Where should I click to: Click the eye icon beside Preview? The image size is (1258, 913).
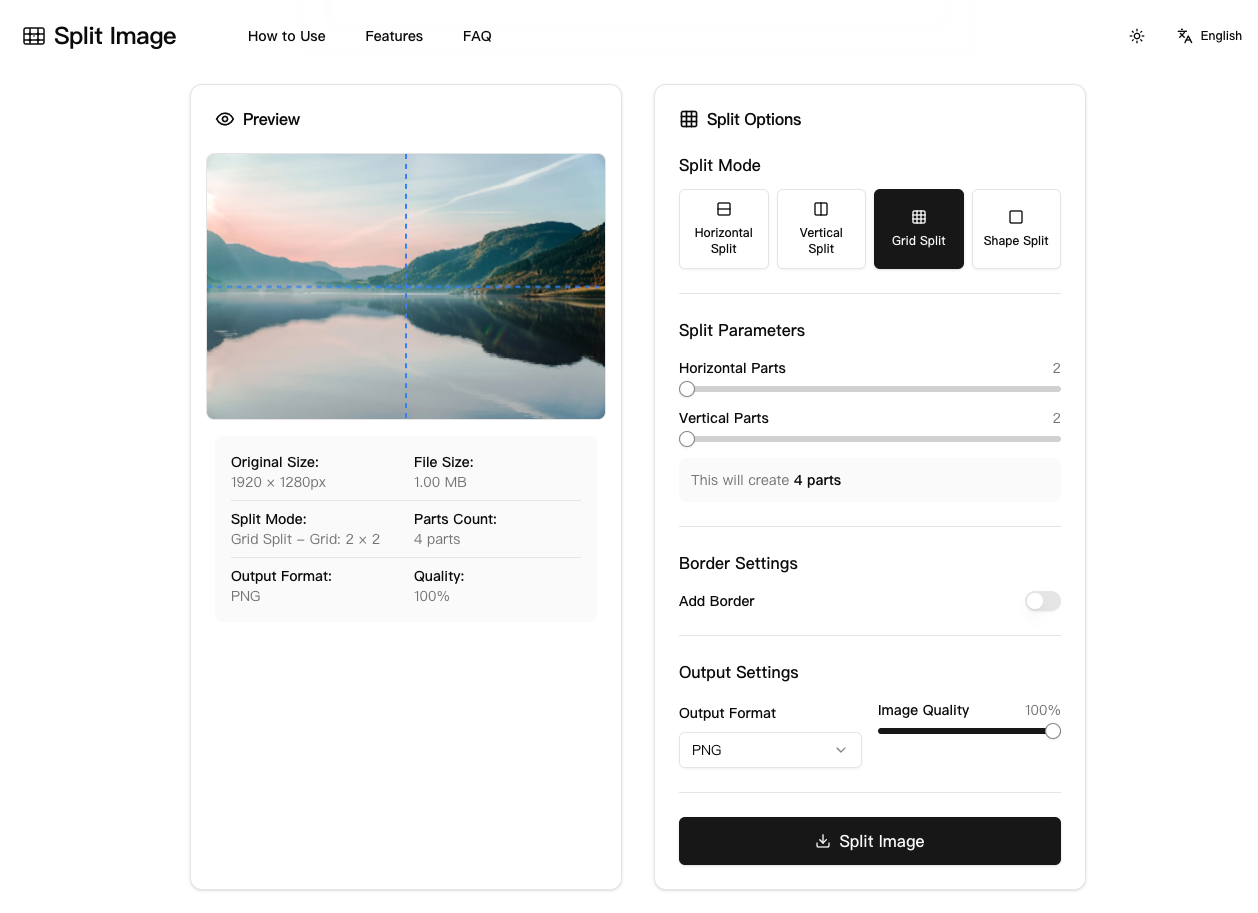225,119
